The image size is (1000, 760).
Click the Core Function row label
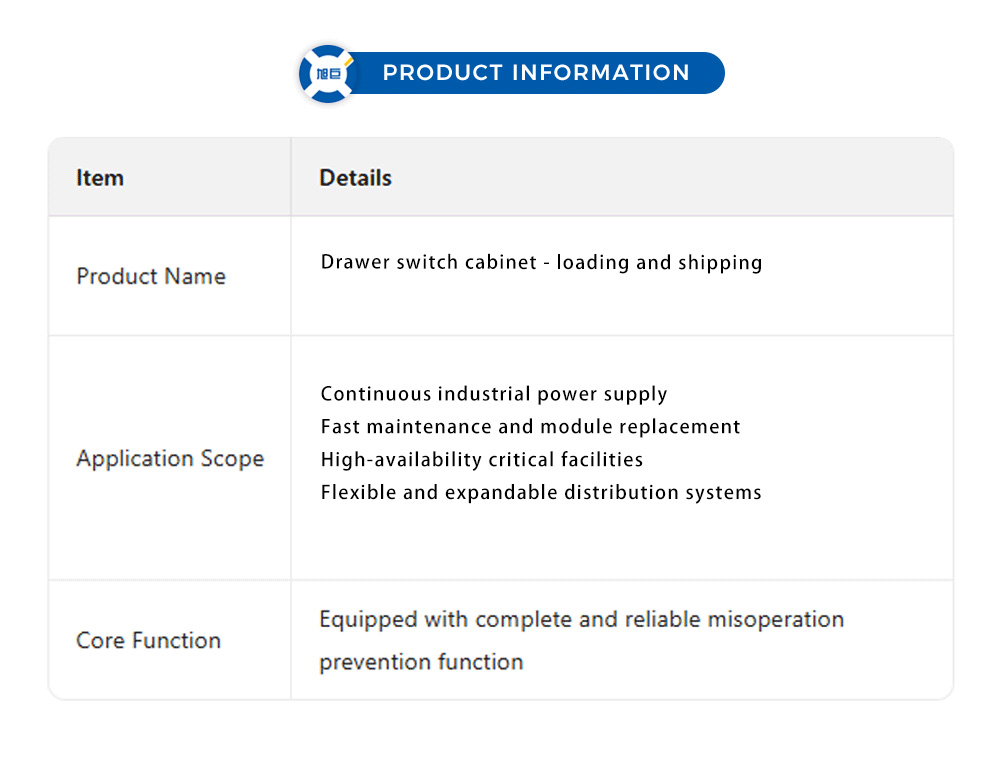pyautogui.click(x=148, y=641)
